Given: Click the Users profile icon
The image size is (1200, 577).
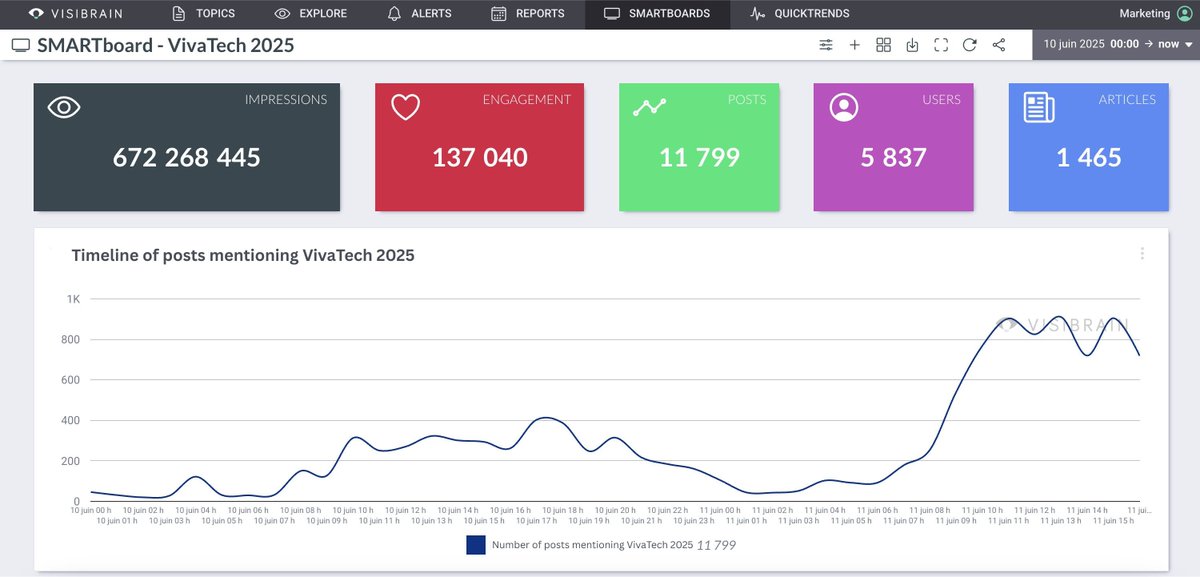Looking at the screenshot, I should [844, 107].
